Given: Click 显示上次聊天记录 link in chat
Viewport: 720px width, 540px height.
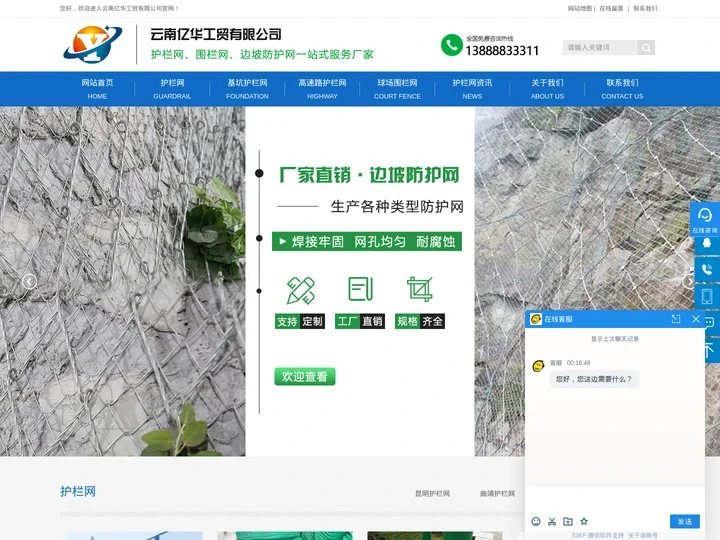Looking at the screenshot, I should (614, 339).
